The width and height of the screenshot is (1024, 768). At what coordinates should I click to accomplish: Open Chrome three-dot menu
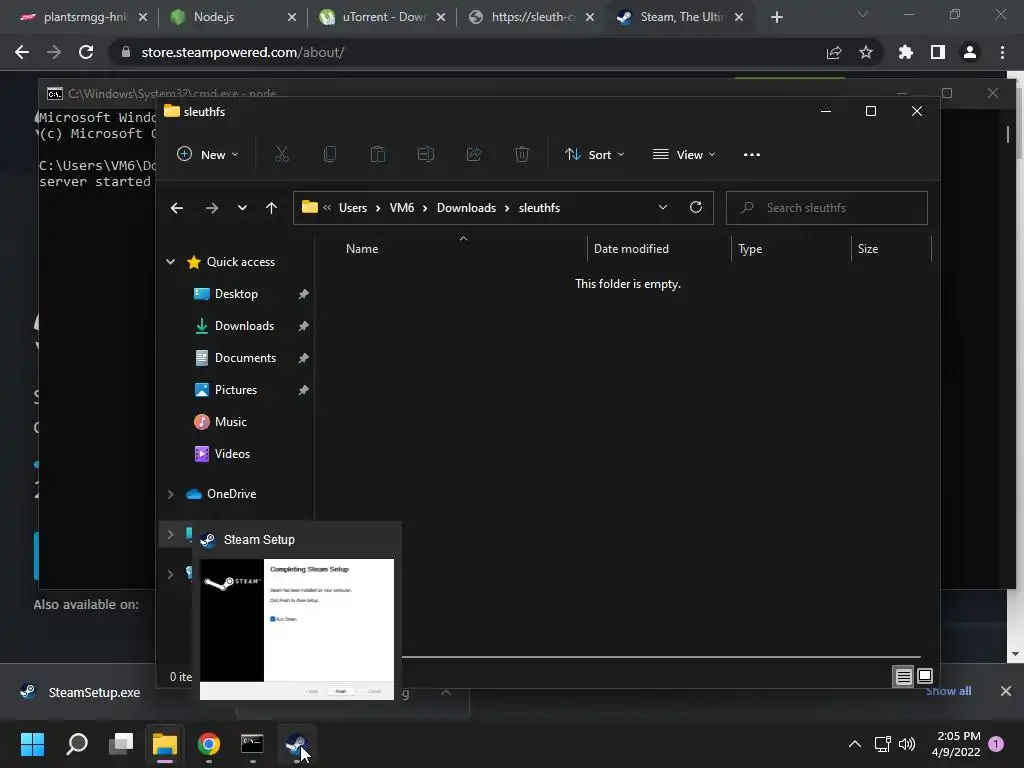tap(1002, 52)
